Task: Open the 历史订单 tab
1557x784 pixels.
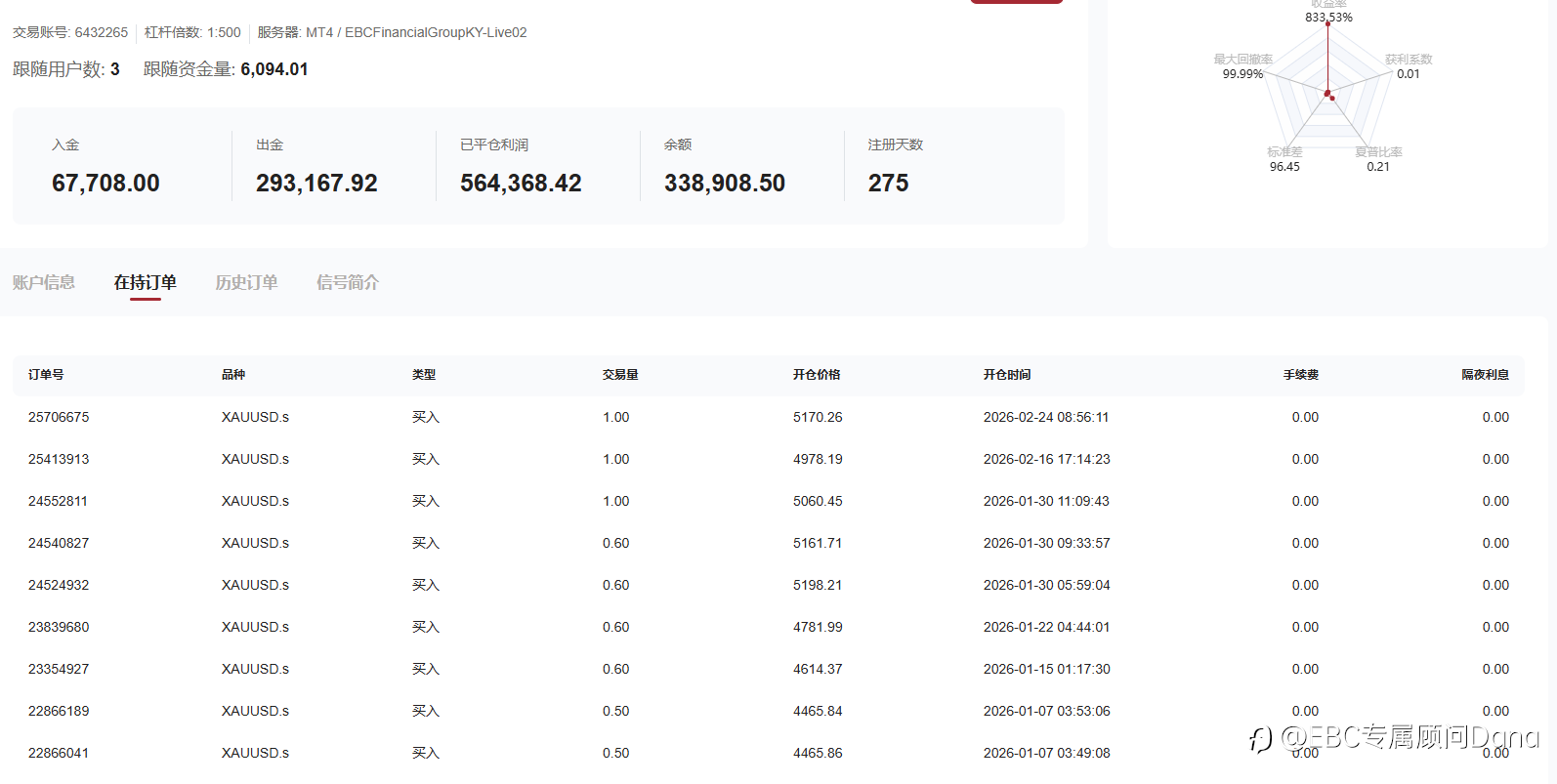Action: (247, 282)
